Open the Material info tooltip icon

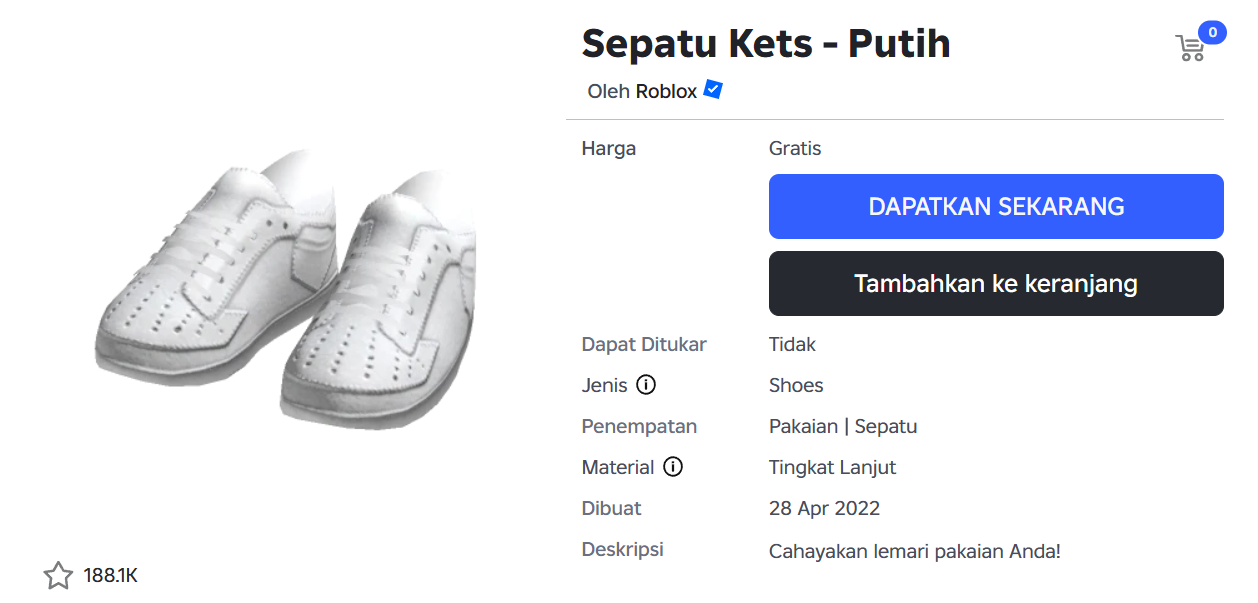point(673,466)
